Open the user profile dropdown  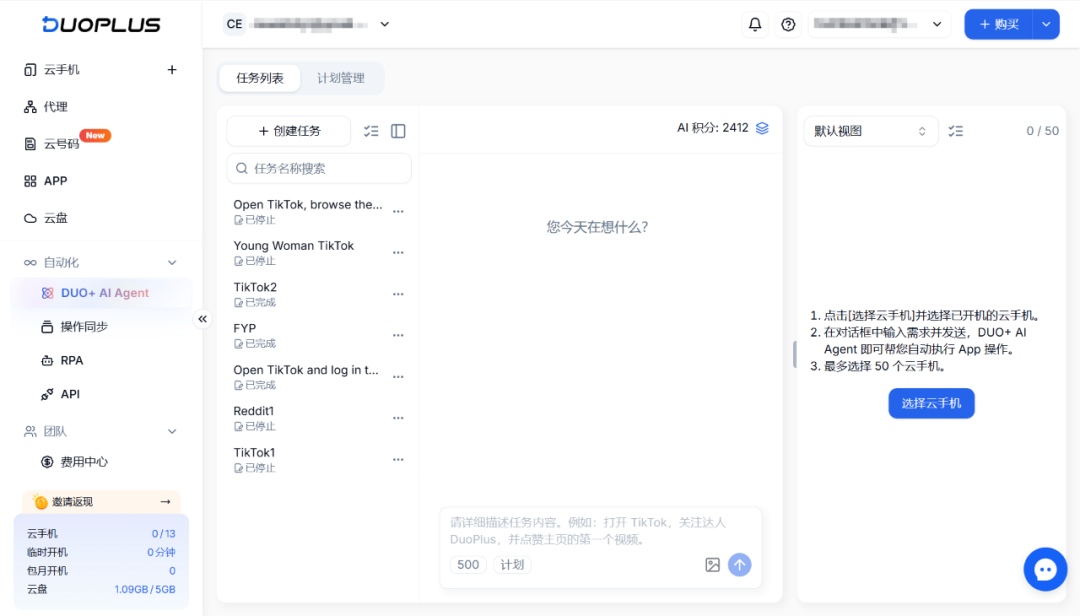(x=879, y=24)
